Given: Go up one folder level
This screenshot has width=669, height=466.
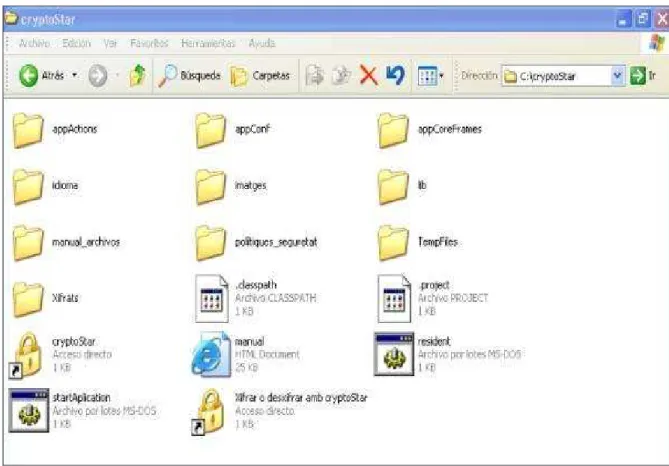Looking at the screenshot, I should tap(137, 76).
